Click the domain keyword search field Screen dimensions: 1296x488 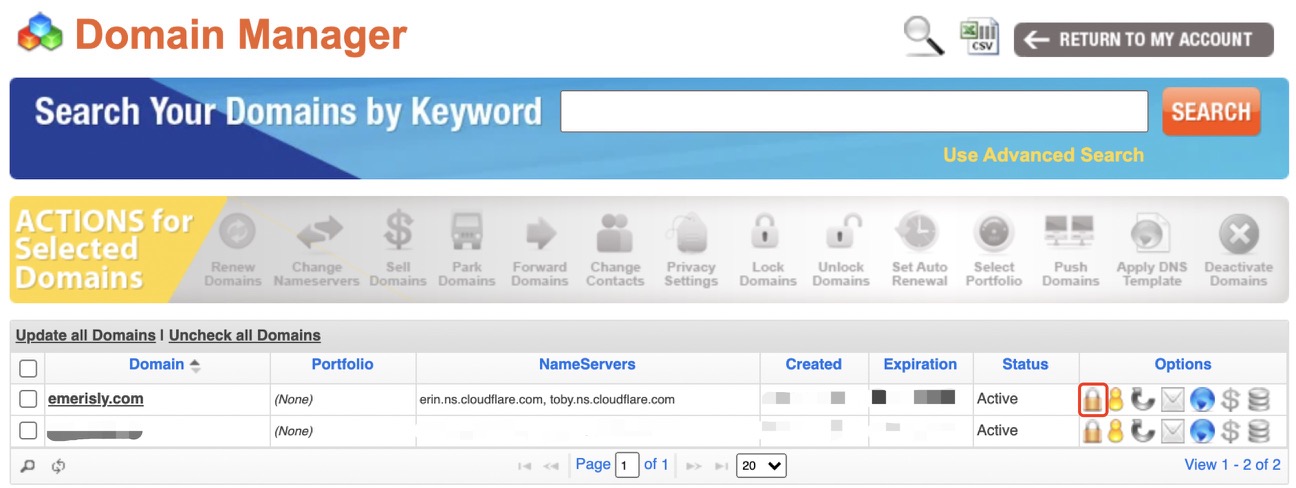pyautogui.click(x=853, y=111)
